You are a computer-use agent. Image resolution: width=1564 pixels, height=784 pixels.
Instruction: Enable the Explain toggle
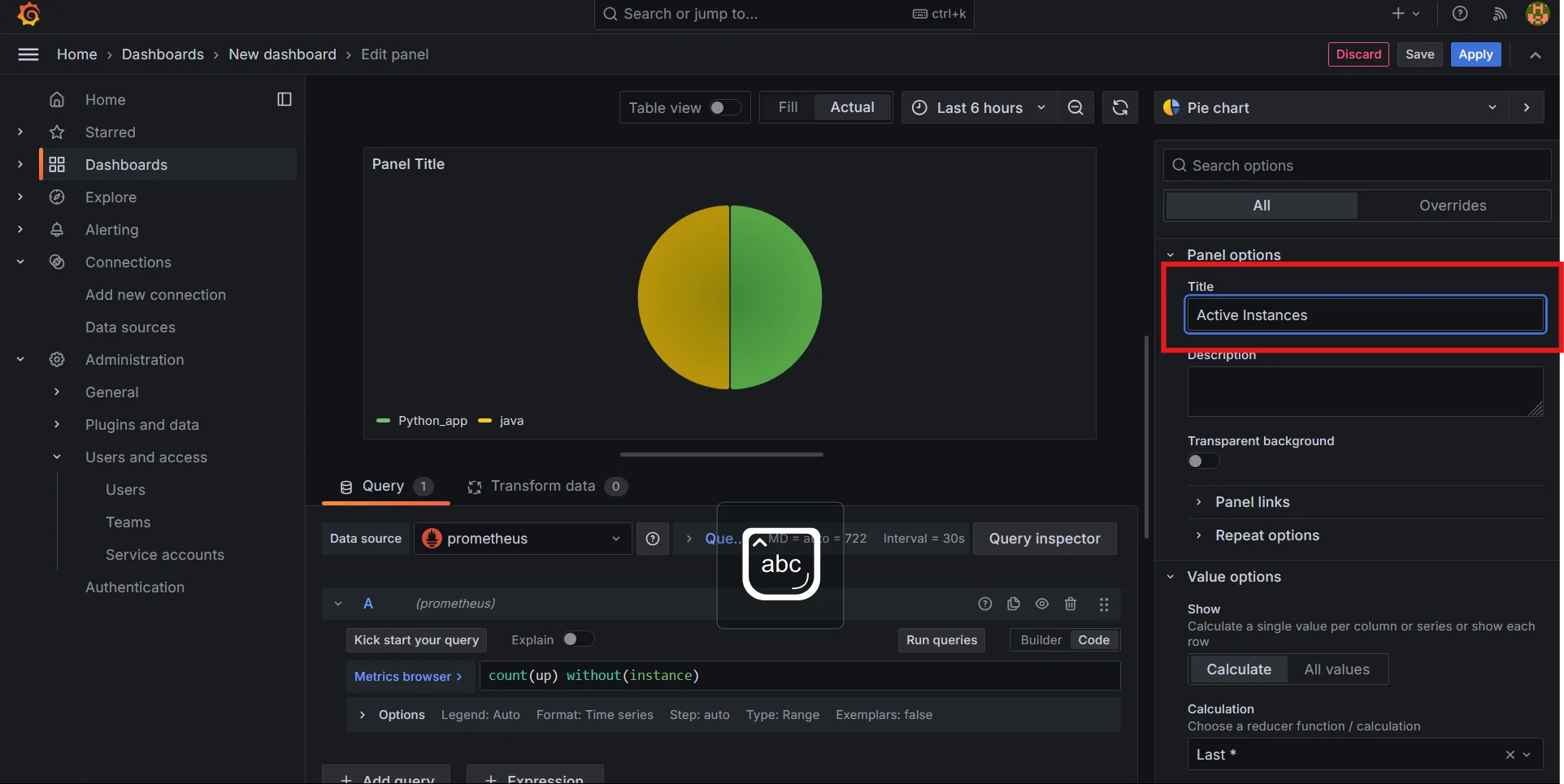578,639
